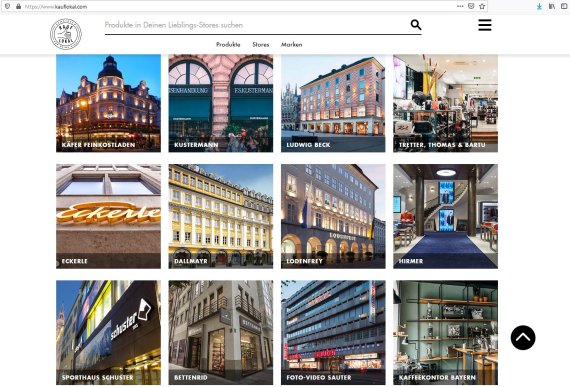Open the Produkte navigation tab

coord(228,44)
